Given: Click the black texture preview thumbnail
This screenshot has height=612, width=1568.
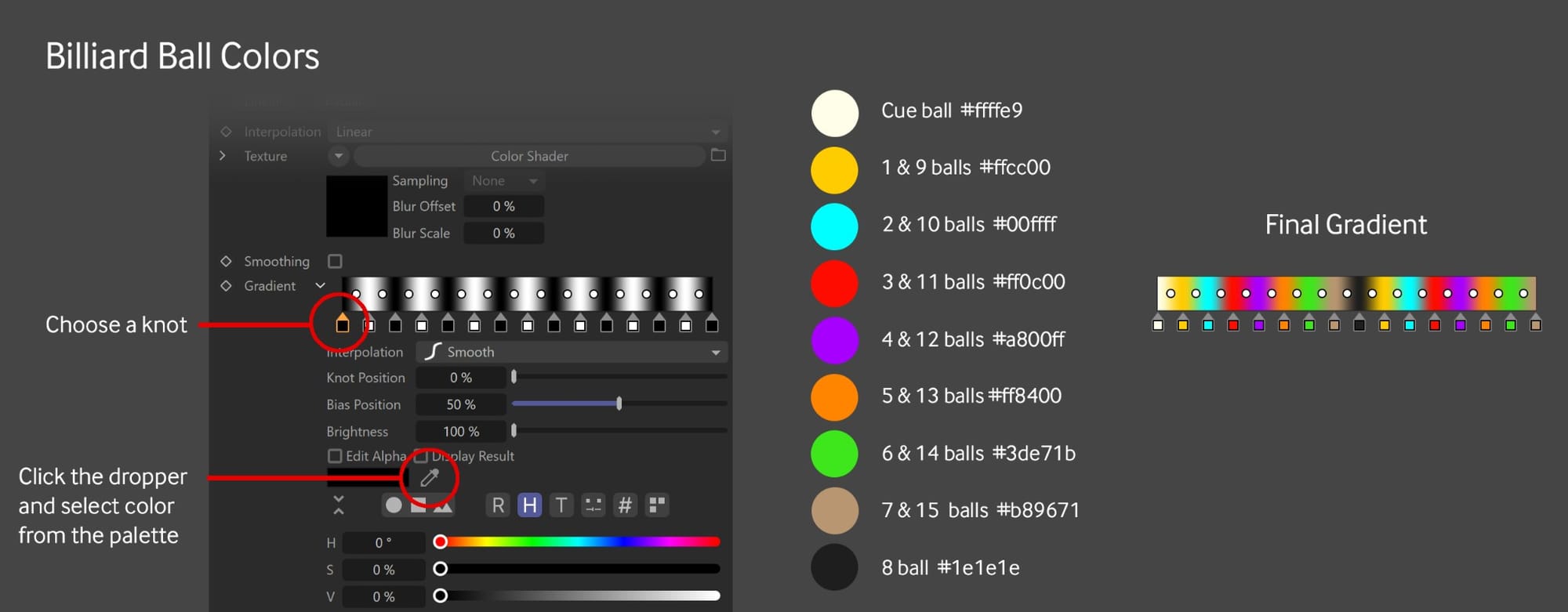Looking at the screenshot, I should (x=357, y=206).
